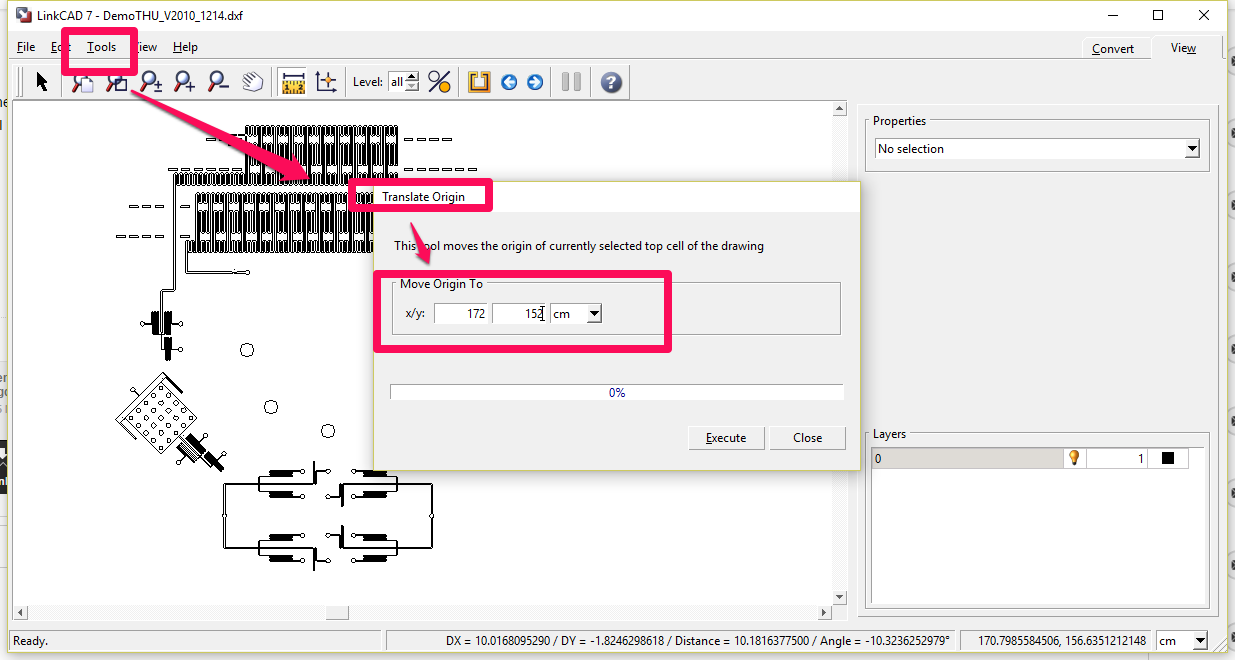
Task: Click the blue back arrow icon
Action: click(x=509, y=82)
